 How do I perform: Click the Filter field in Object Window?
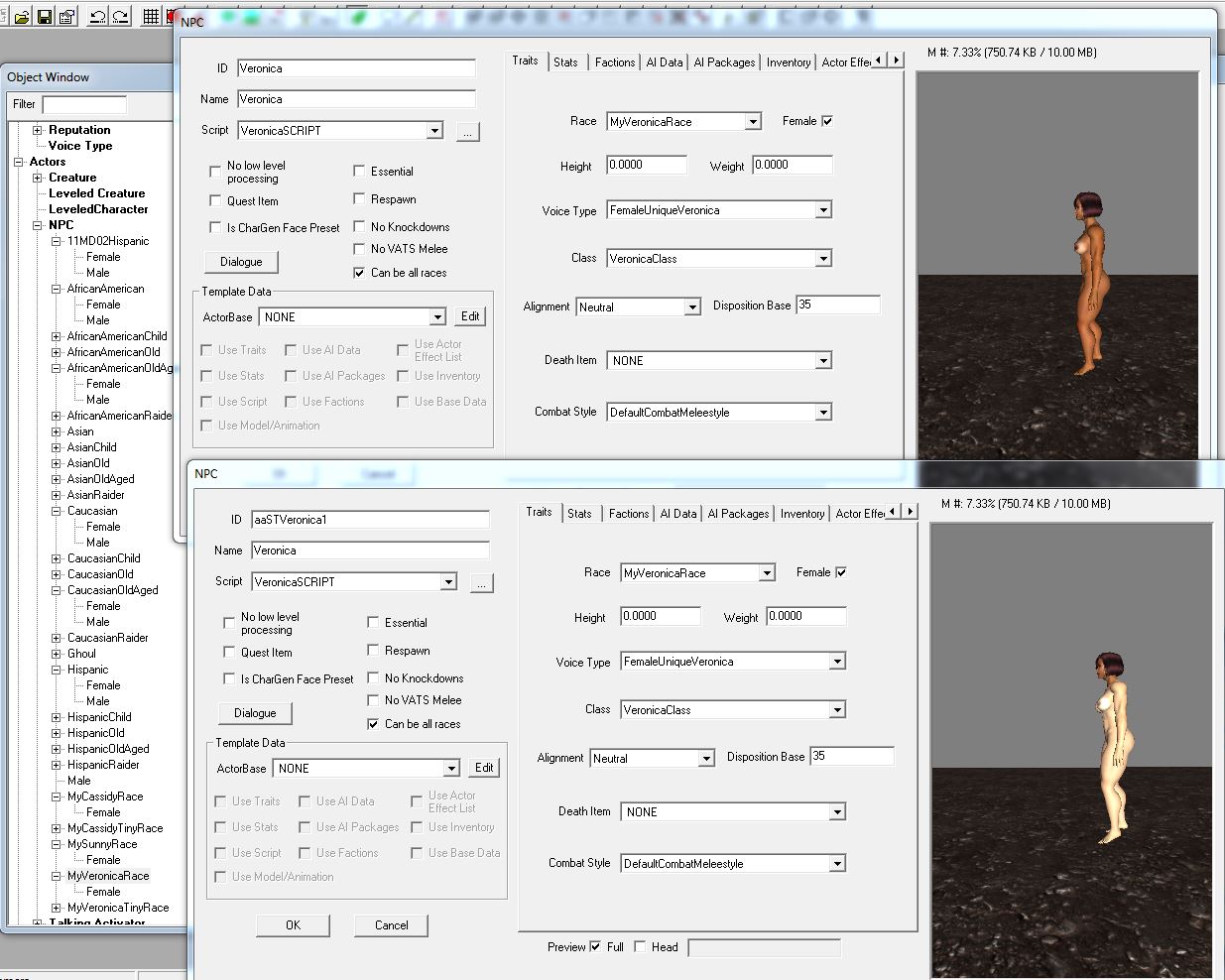[84, 104]
